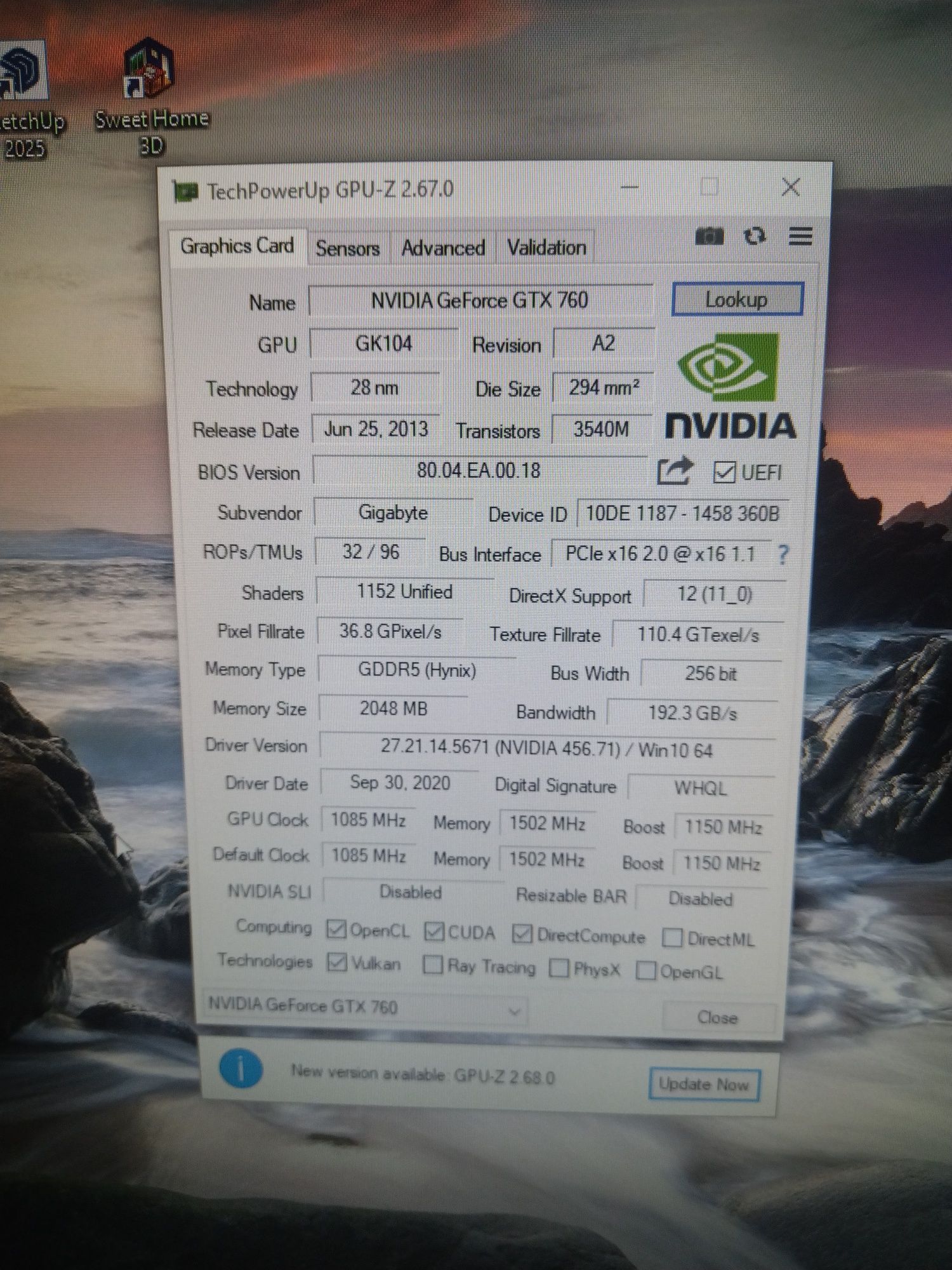This screenshot has height=1270, width=952.
Task: Click the Release Date Jun 25, 2013
Action: [x=376, y=429]
